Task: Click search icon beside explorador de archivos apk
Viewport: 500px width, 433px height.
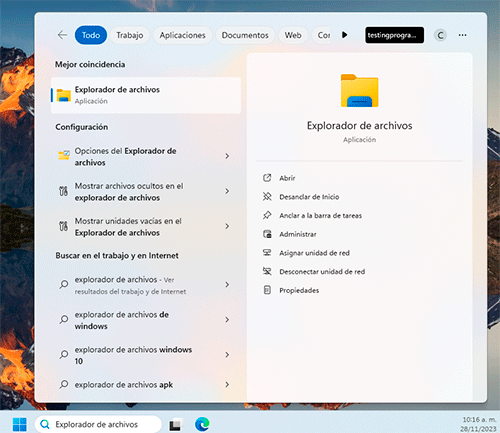Action: [64, 384]
